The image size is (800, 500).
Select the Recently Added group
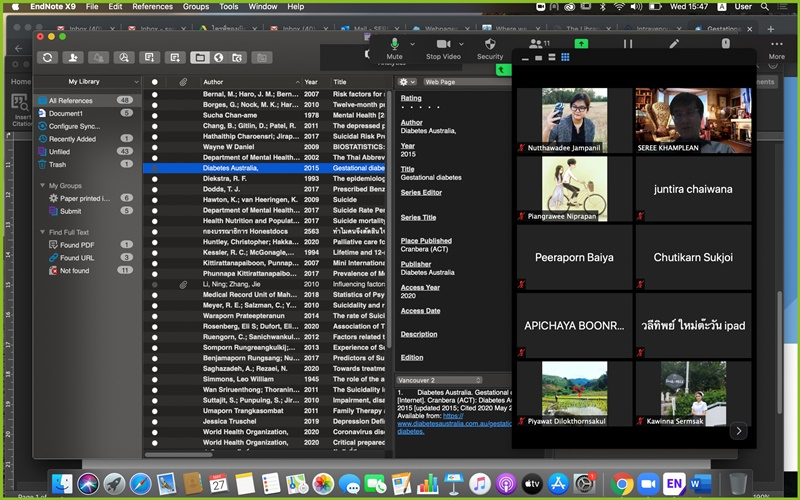pos(72,139)
